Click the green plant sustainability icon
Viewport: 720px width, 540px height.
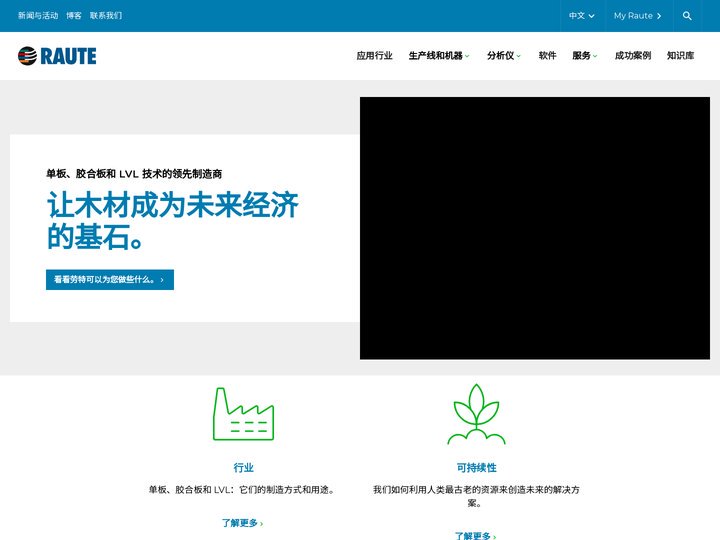click(x=476, y=414)
